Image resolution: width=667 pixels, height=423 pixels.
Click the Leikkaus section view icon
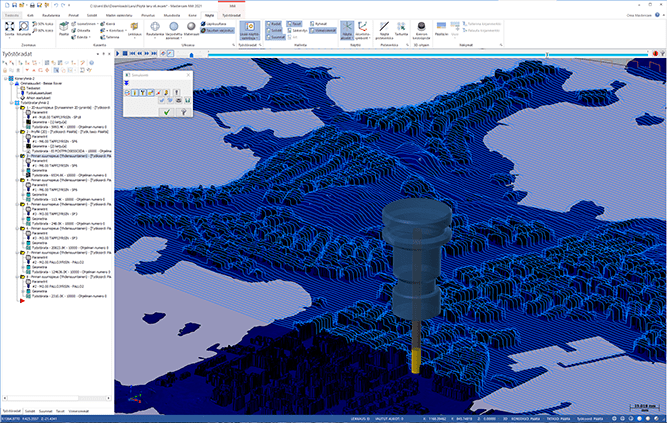coord(134,29)
